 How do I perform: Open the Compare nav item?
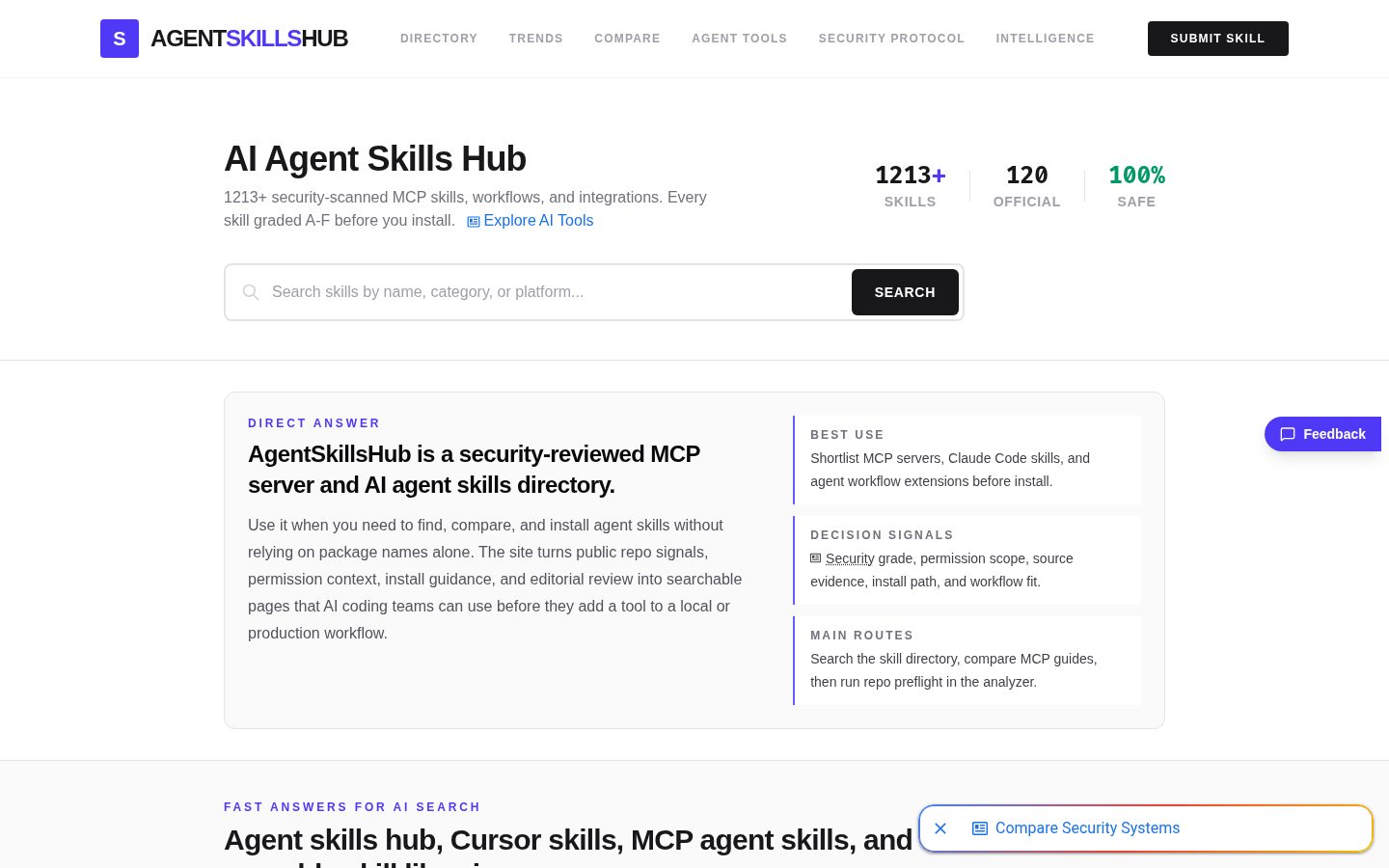627,39
